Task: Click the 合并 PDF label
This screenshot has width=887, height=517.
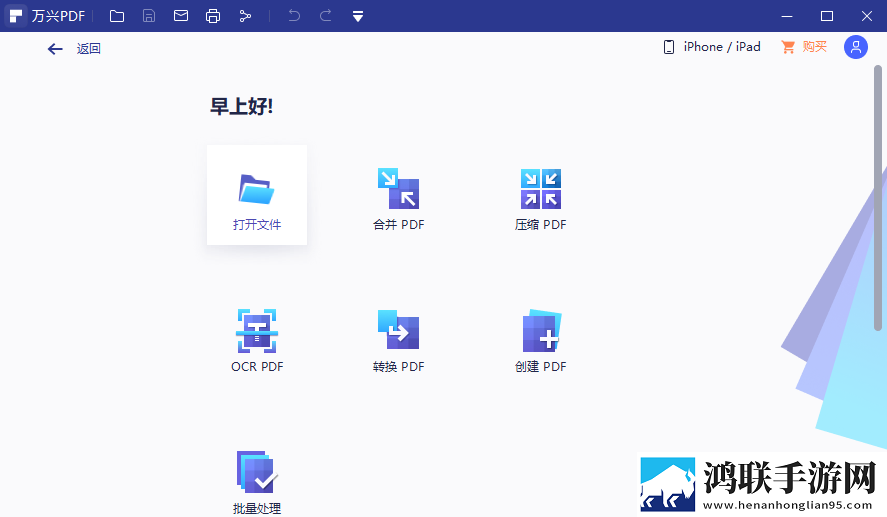Action: (x=398, y=225)
